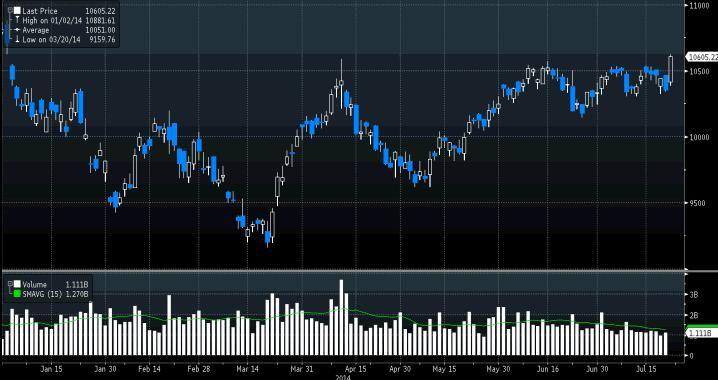Click the white Volume color swatch

coord(17,284)
